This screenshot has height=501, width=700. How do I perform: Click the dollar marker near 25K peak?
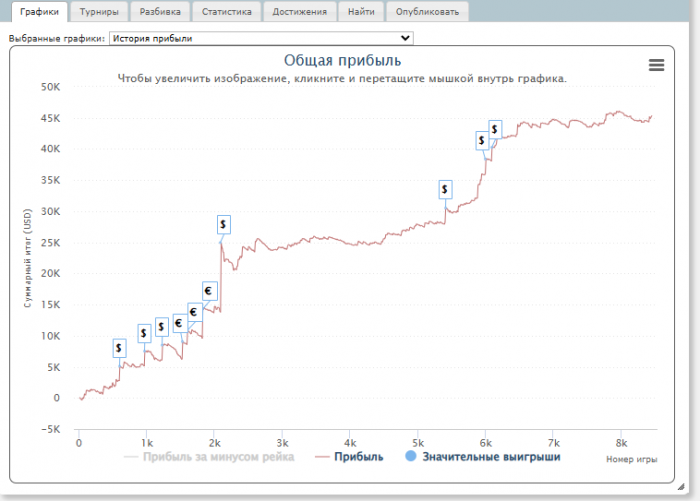(x=224, y=224)
